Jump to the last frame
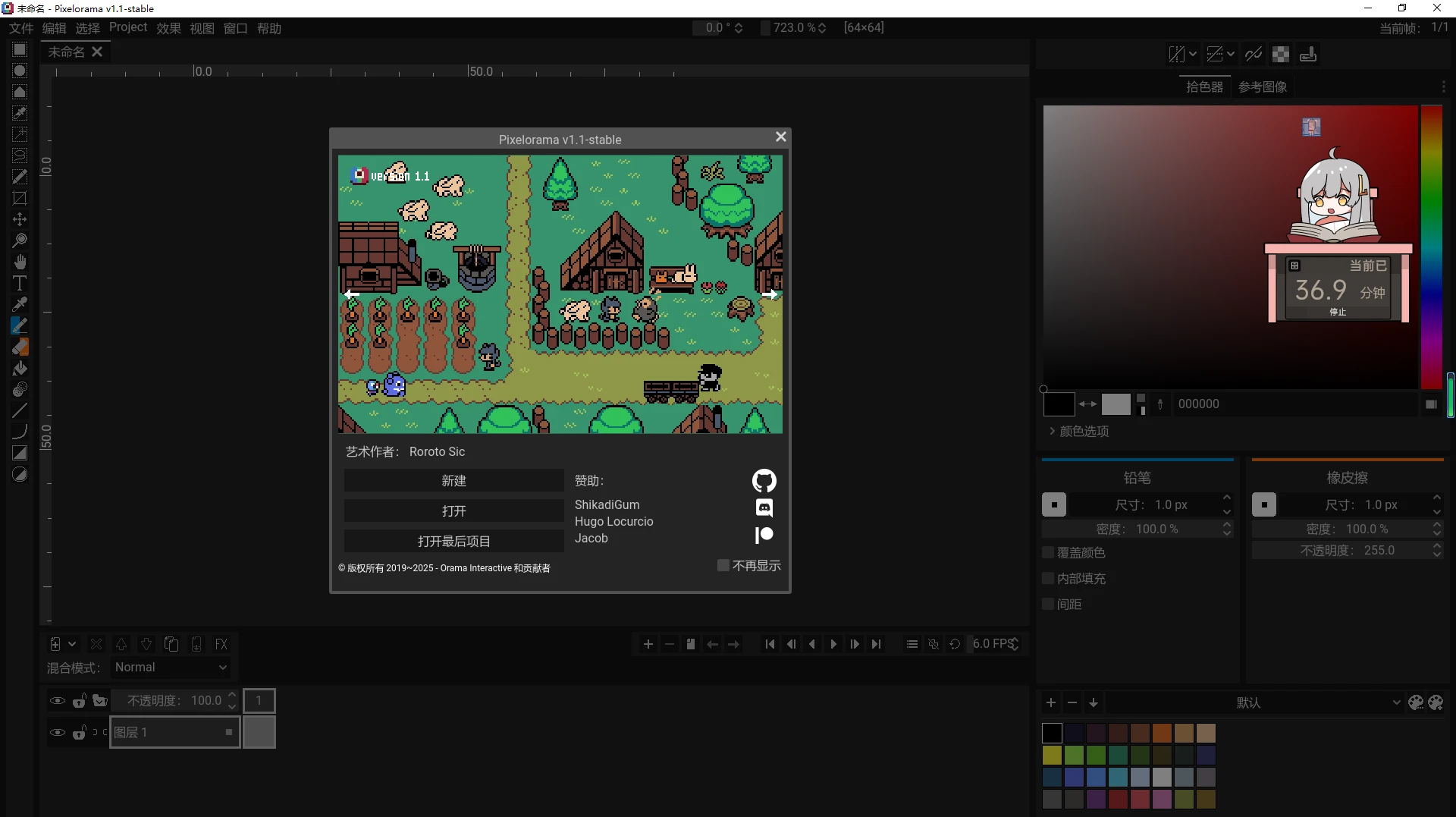Image resolution: width=1456 pixels, height=817 pixels. 876,644
